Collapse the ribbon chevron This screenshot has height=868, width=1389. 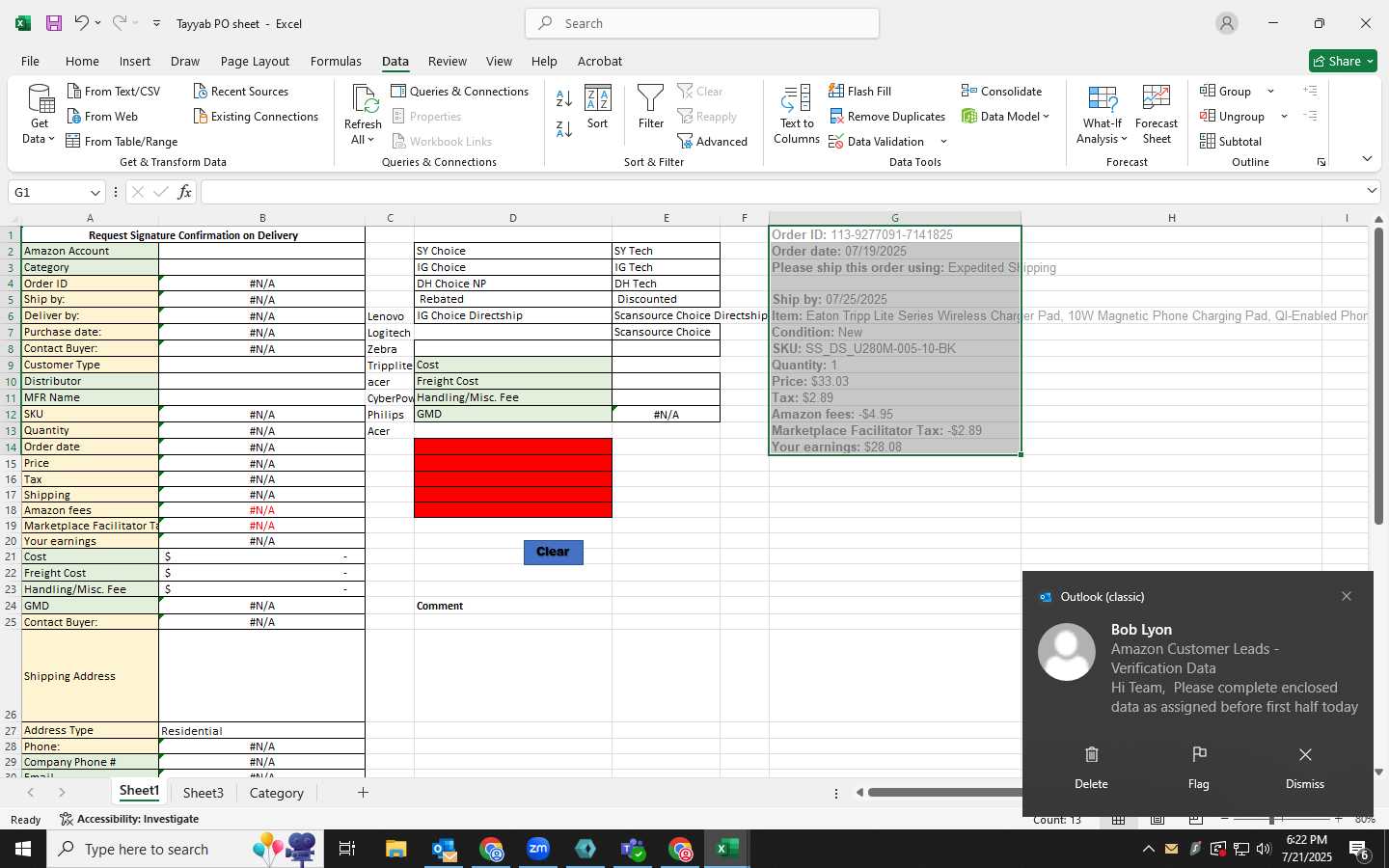coord(1367,158)
